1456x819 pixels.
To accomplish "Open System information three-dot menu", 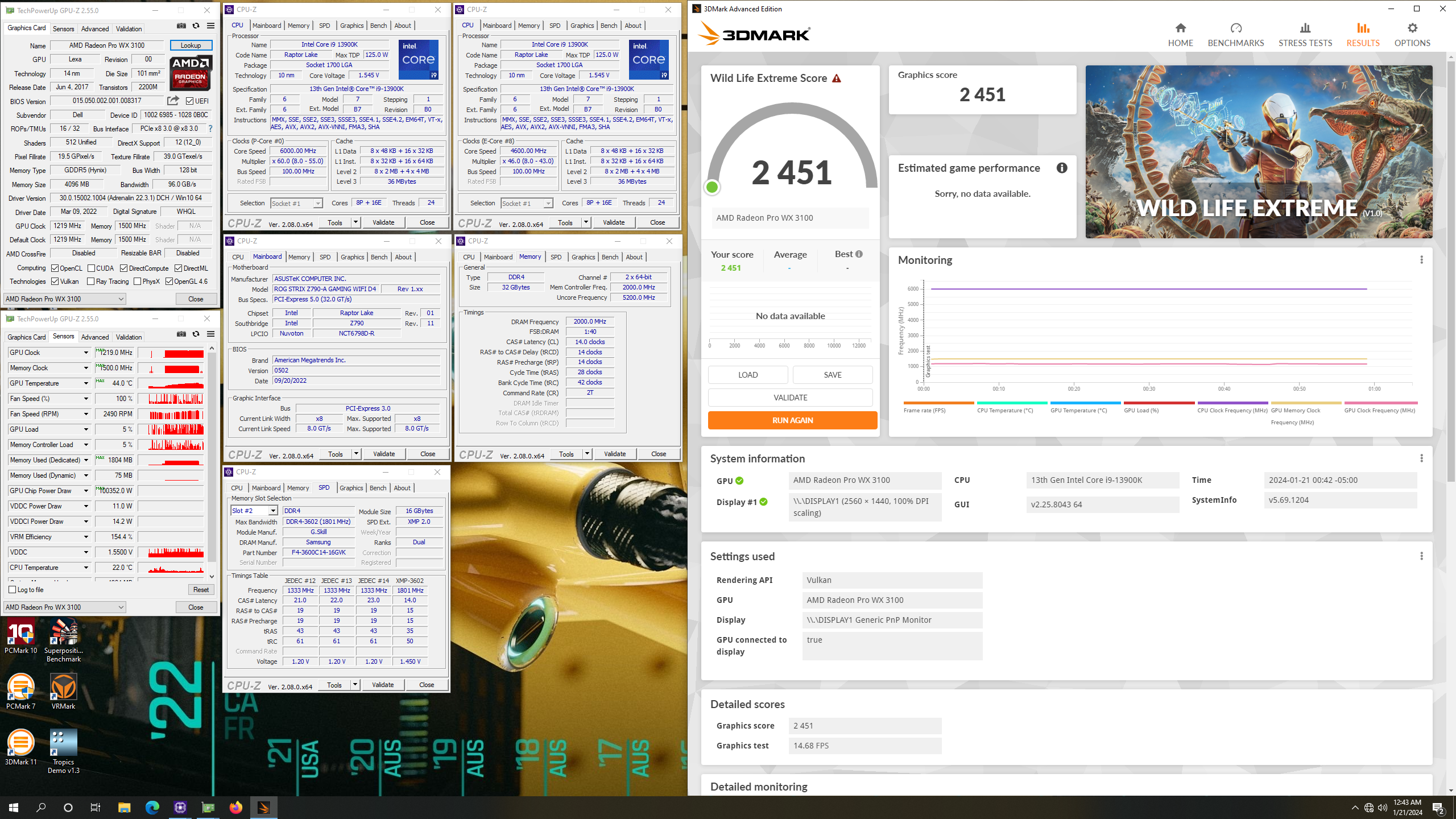I will pos(1421,458).
